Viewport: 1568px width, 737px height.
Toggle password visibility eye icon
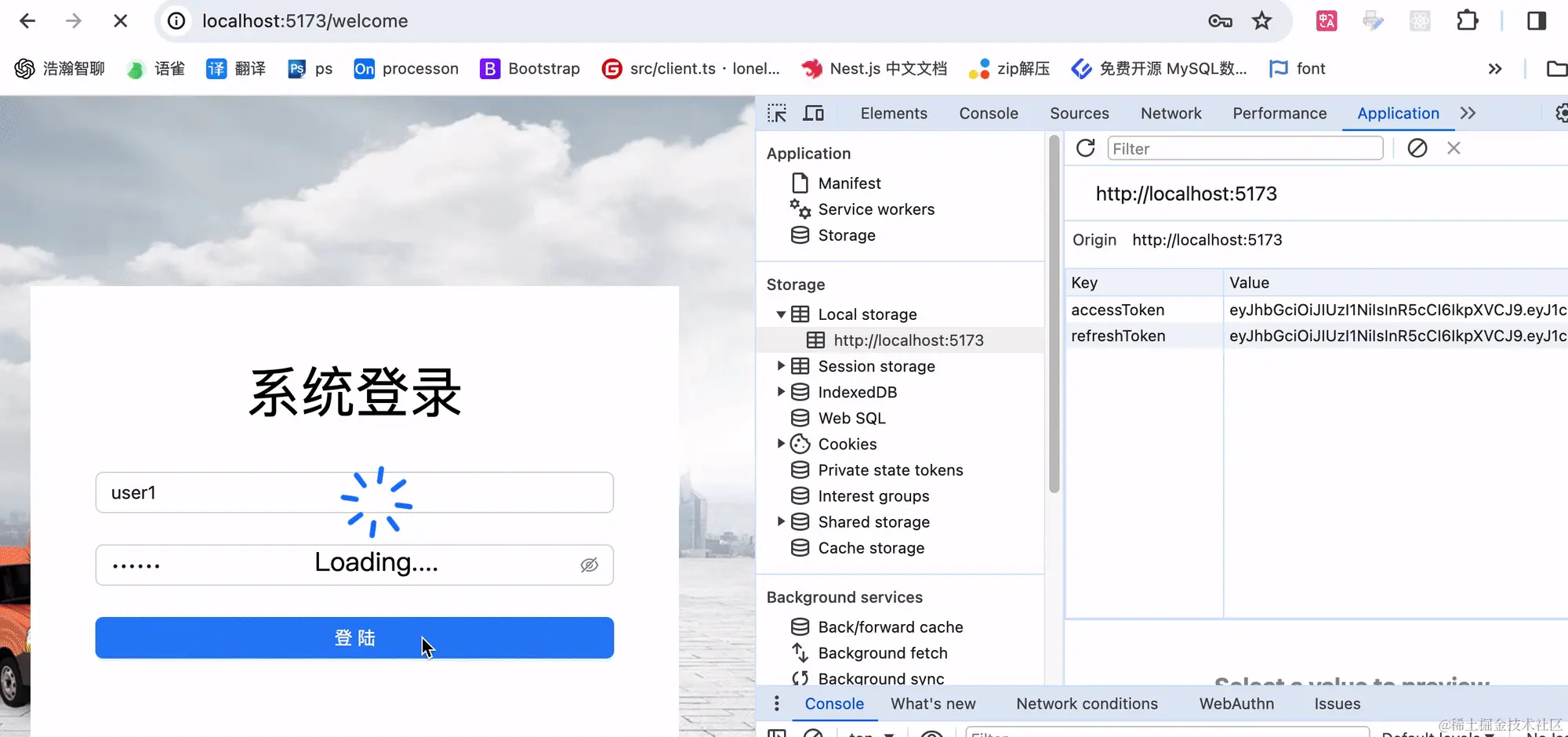[590, 565]
